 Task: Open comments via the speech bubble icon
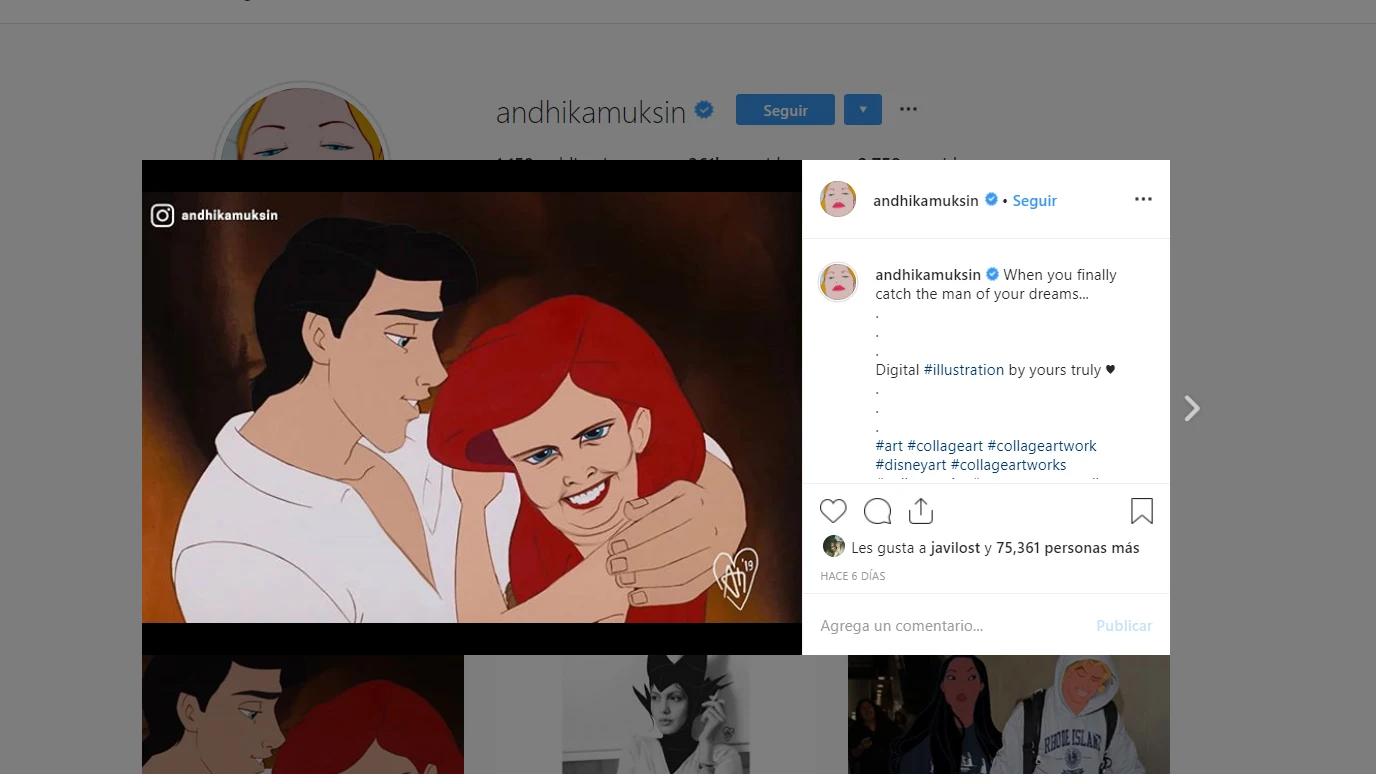pos(877,511)
